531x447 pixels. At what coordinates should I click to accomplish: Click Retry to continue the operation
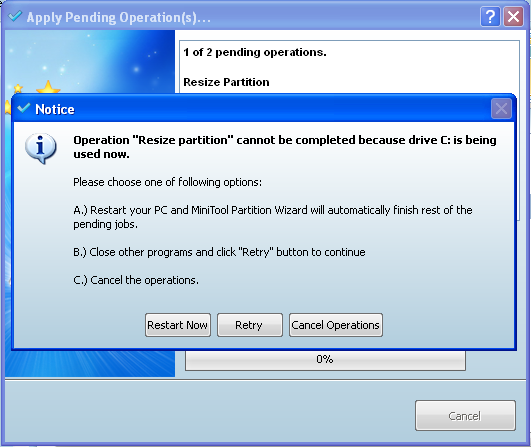tap(250, 325)
